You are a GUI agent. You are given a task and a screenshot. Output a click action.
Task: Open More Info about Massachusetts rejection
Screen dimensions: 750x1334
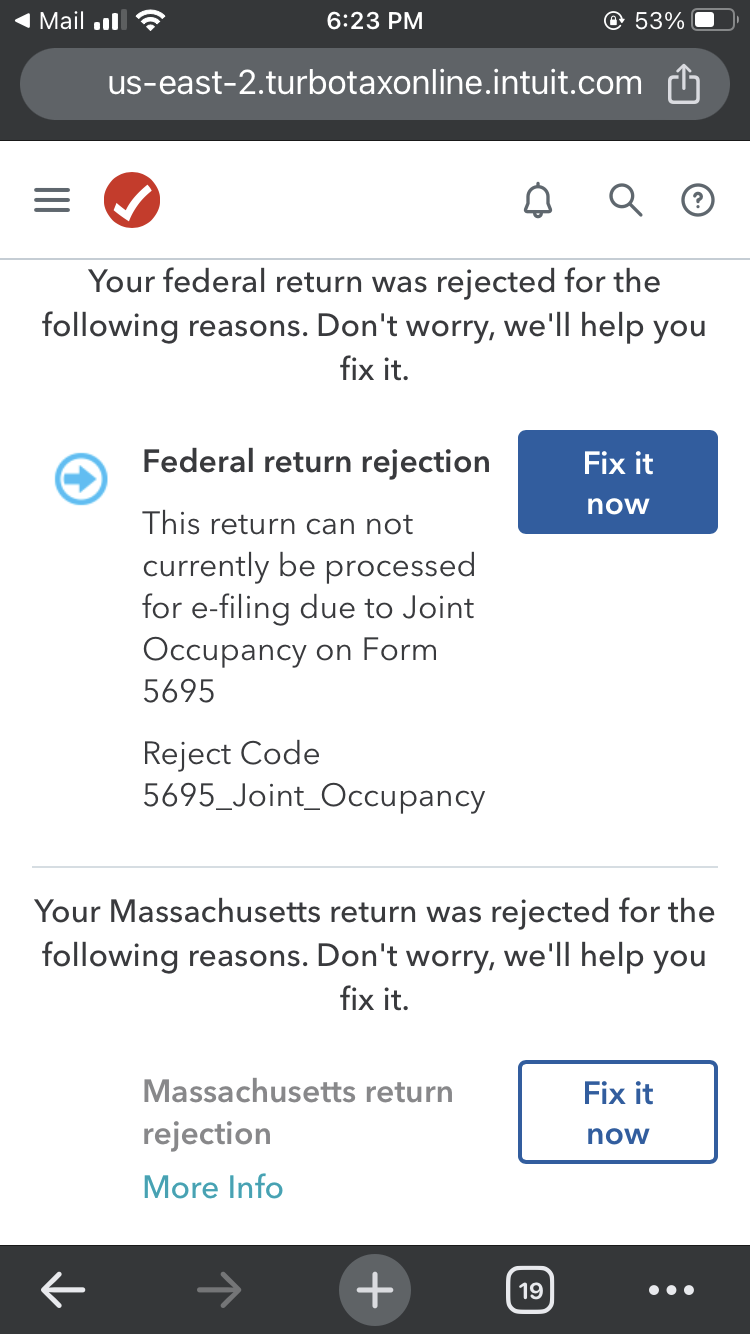click(212, 1186)
